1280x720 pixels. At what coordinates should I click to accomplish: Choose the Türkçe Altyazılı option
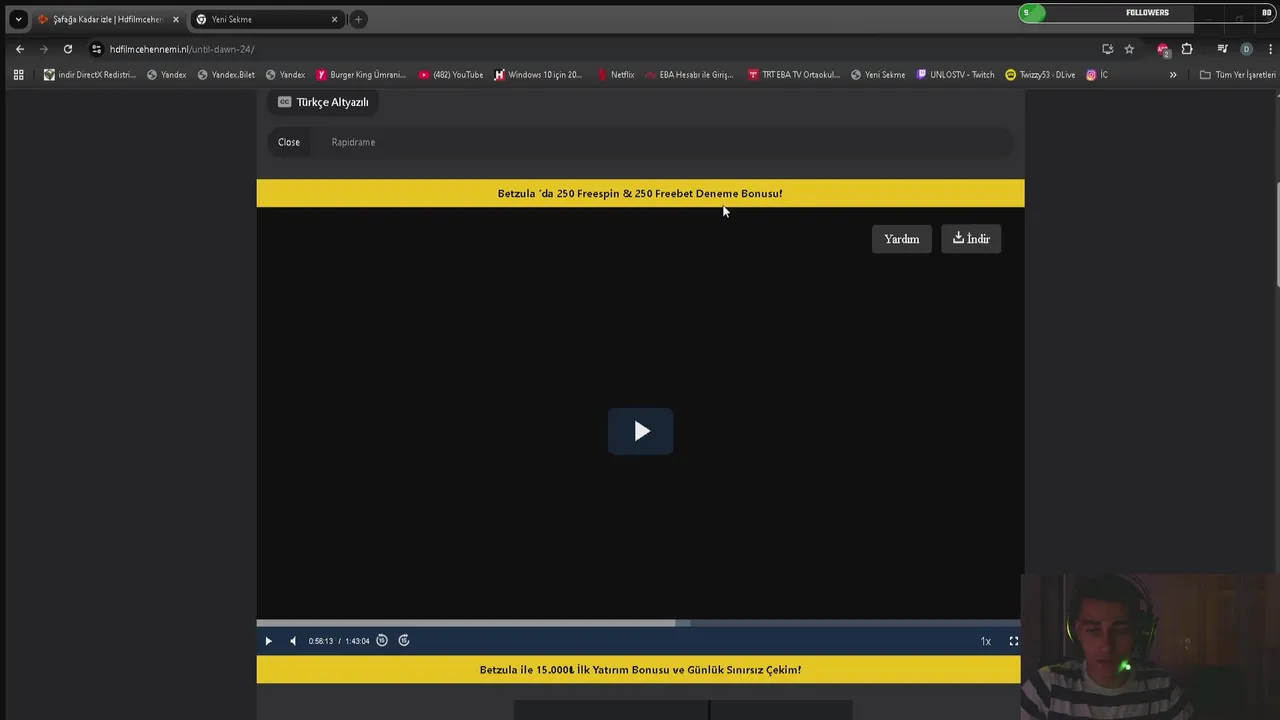click(323, 102)
